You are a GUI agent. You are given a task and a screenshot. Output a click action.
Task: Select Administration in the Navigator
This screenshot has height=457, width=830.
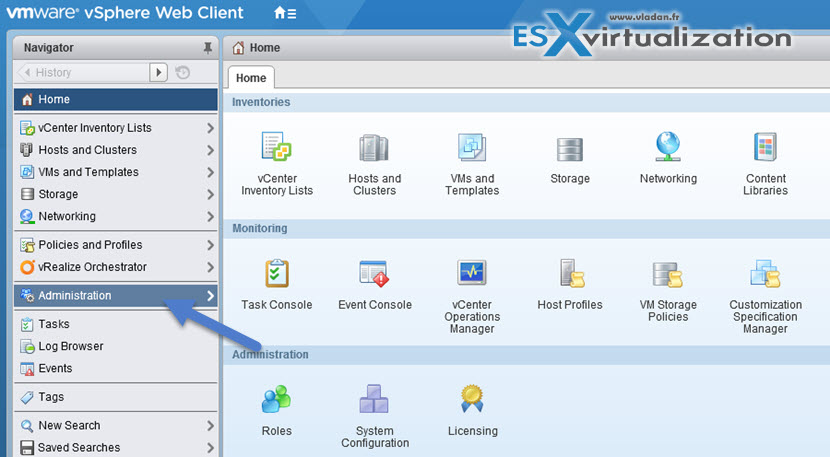[115, 295]
